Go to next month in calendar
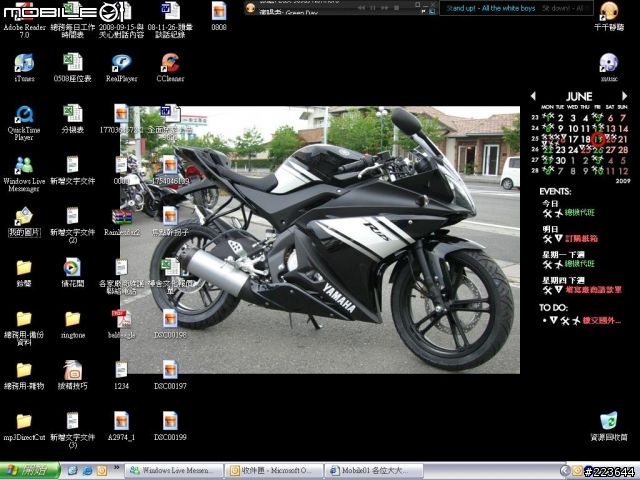 (624, 96)
